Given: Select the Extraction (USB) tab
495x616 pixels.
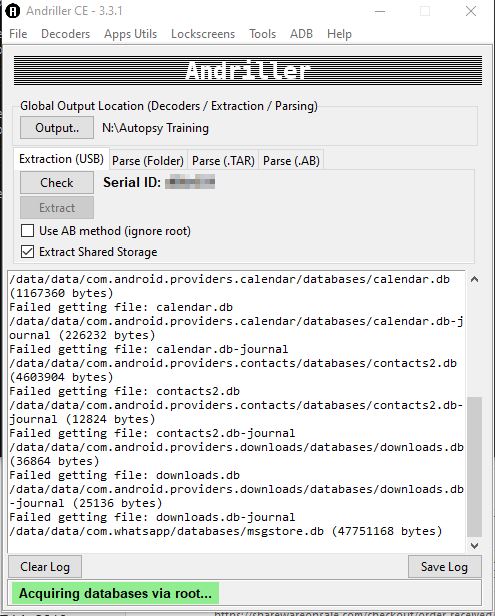Looking at the screenshot, I should click(x=61, y=159).
